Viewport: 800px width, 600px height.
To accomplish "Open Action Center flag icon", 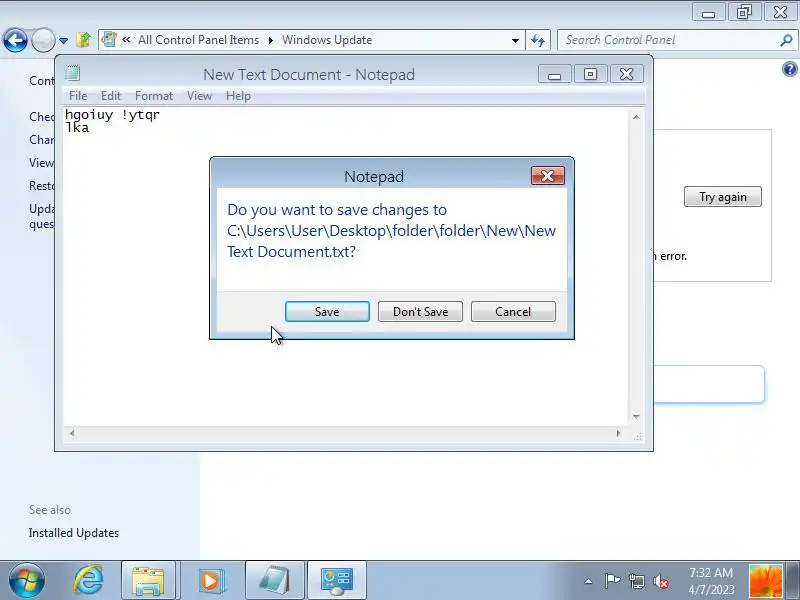I will [612, 581].
